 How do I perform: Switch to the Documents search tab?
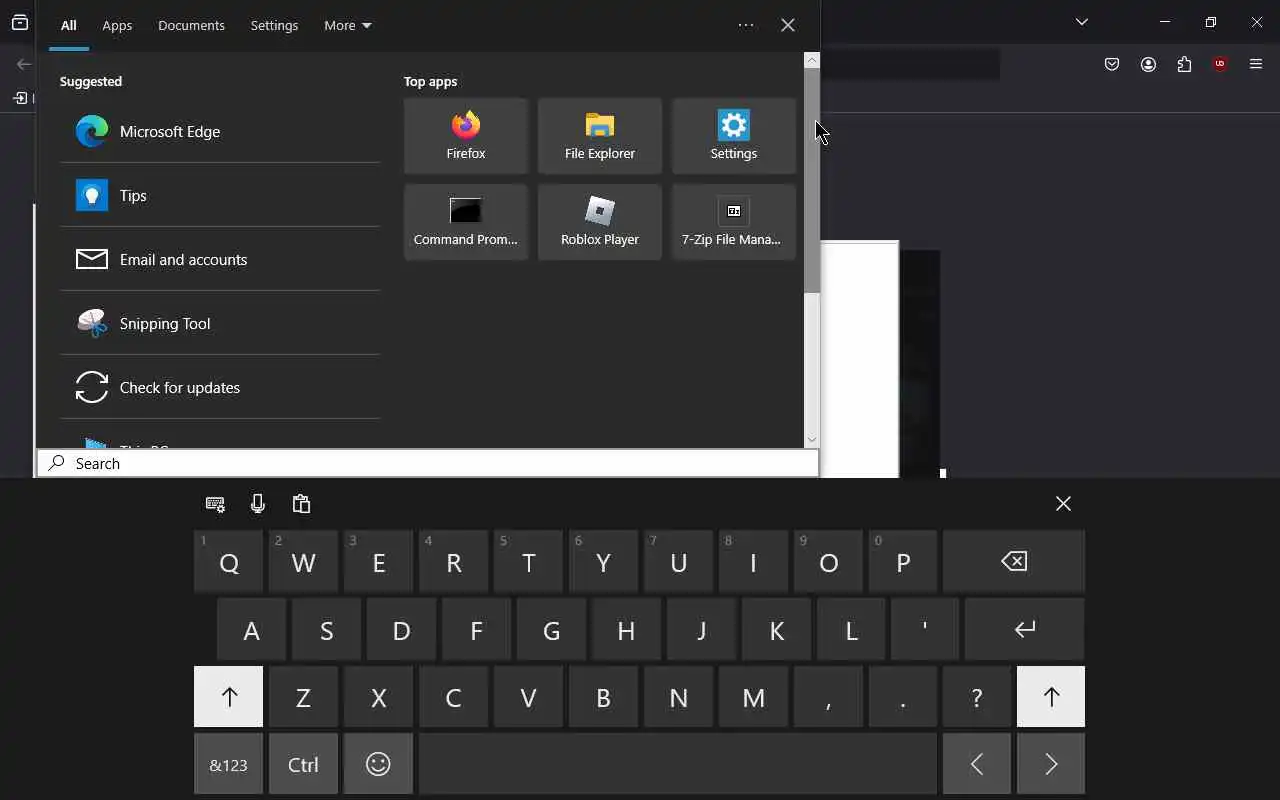click(191, 25)
